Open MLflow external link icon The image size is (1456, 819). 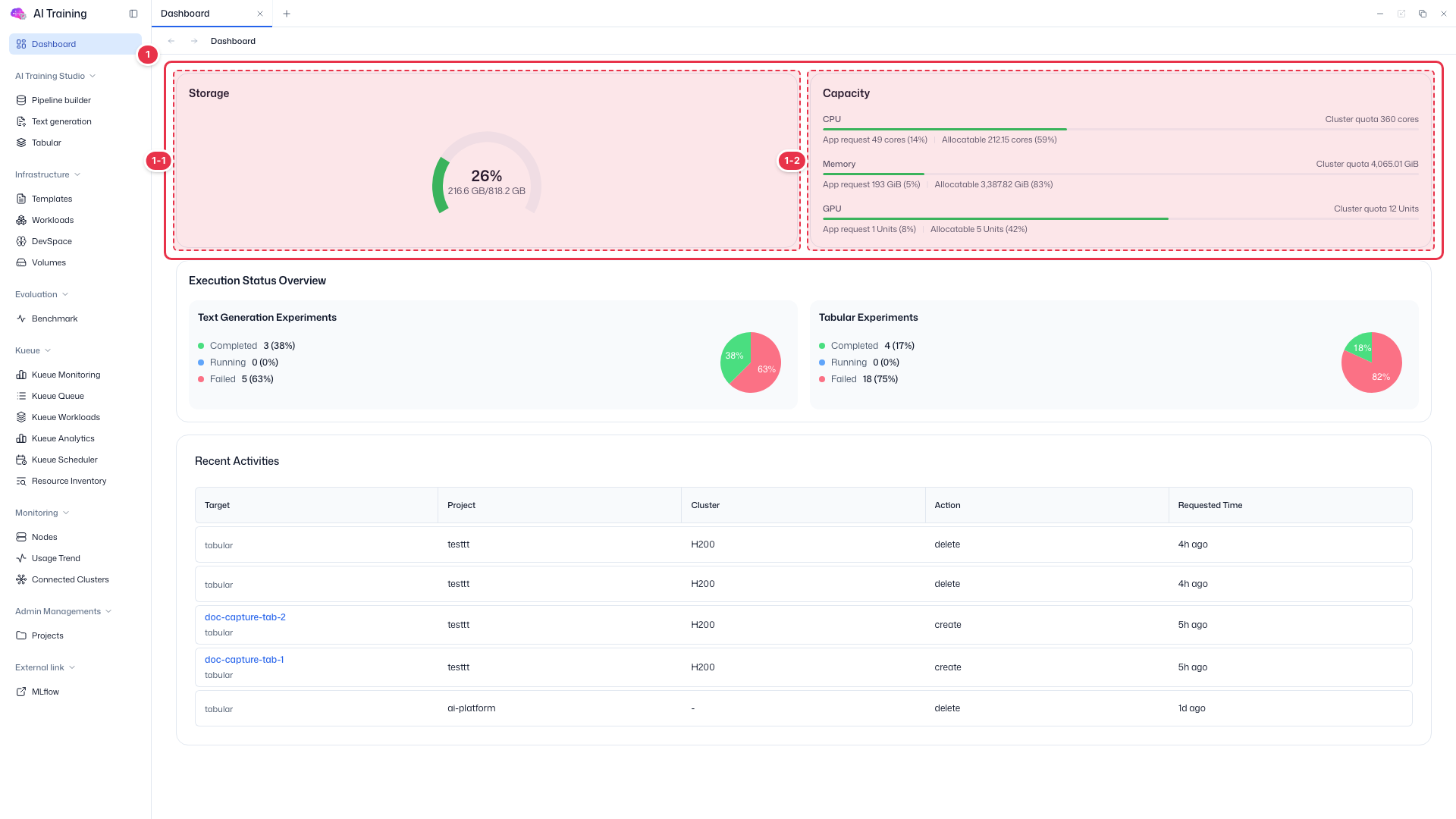click(21, 692)
